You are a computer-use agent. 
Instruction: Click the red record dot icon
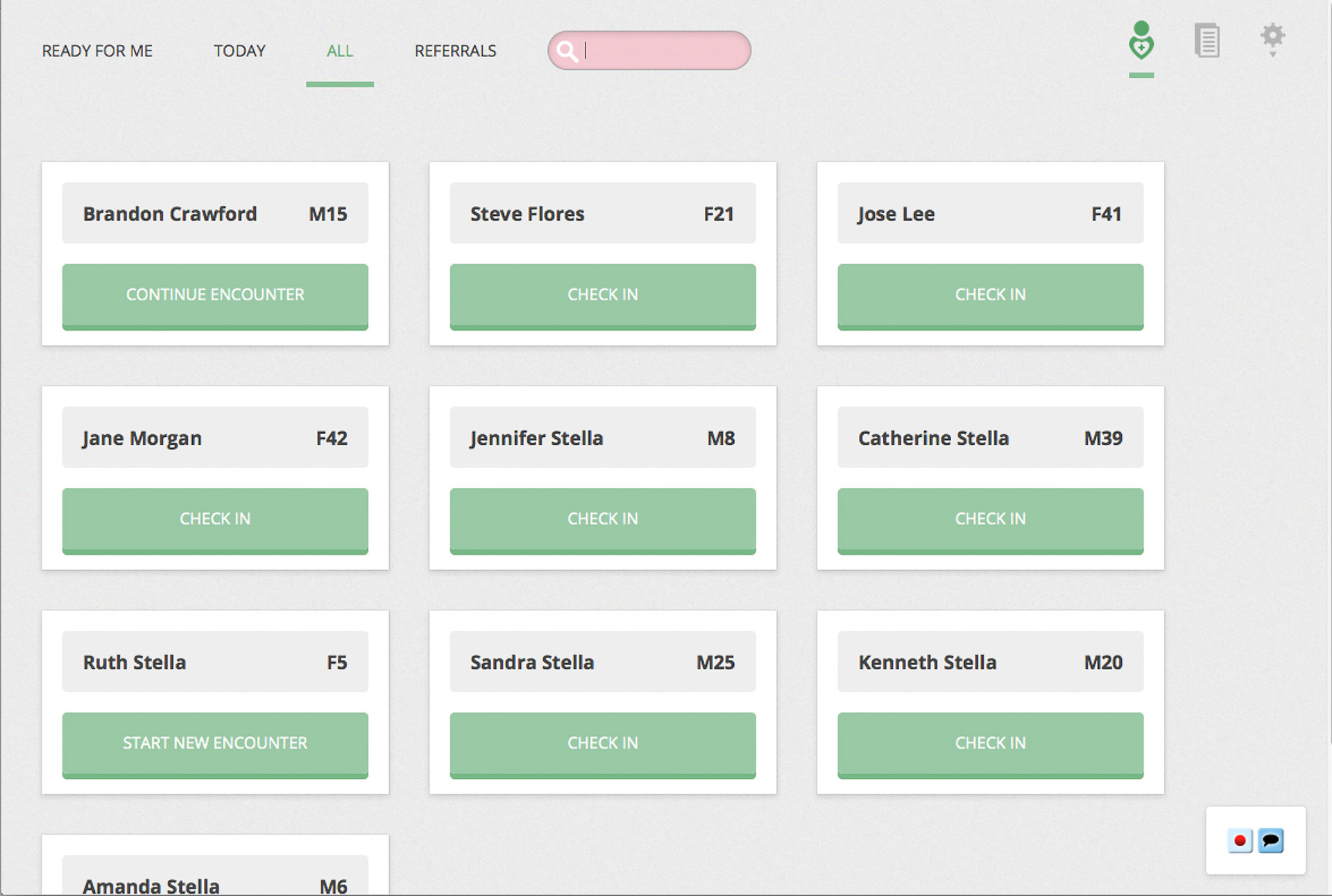(x=1240, y=841)
